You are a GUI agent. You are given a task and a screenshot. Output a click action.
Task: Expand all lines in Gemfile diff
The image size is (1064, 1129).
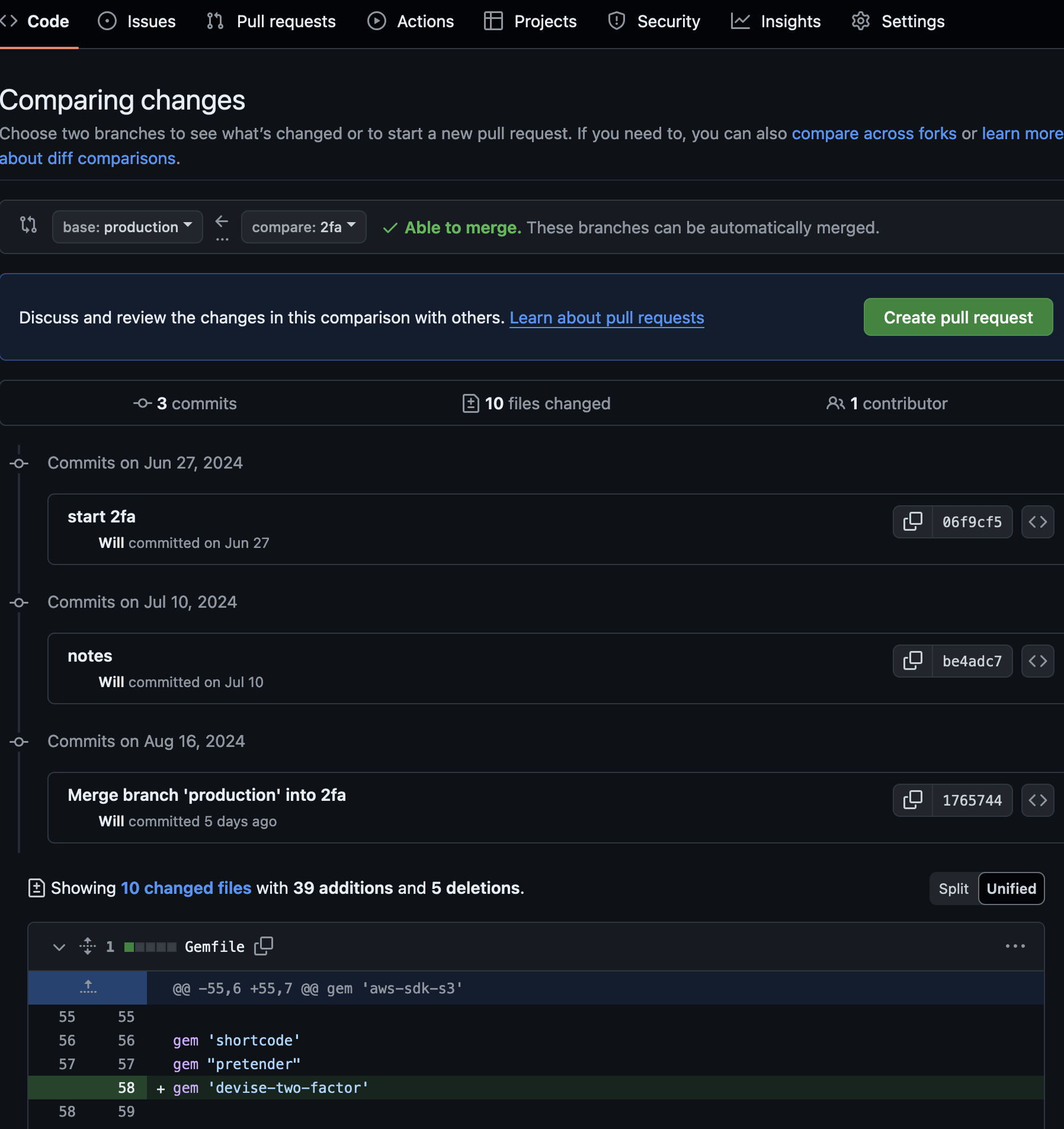click(x=88, y=946)
